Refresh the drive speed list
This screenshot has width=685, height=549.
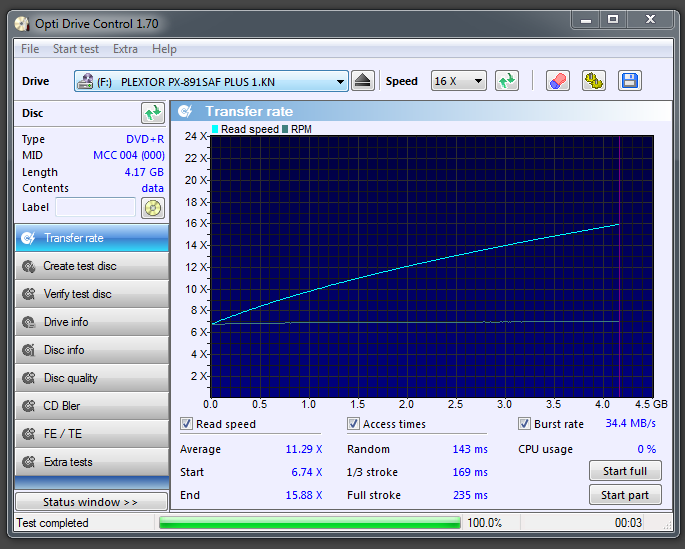(x=507, y=81)
